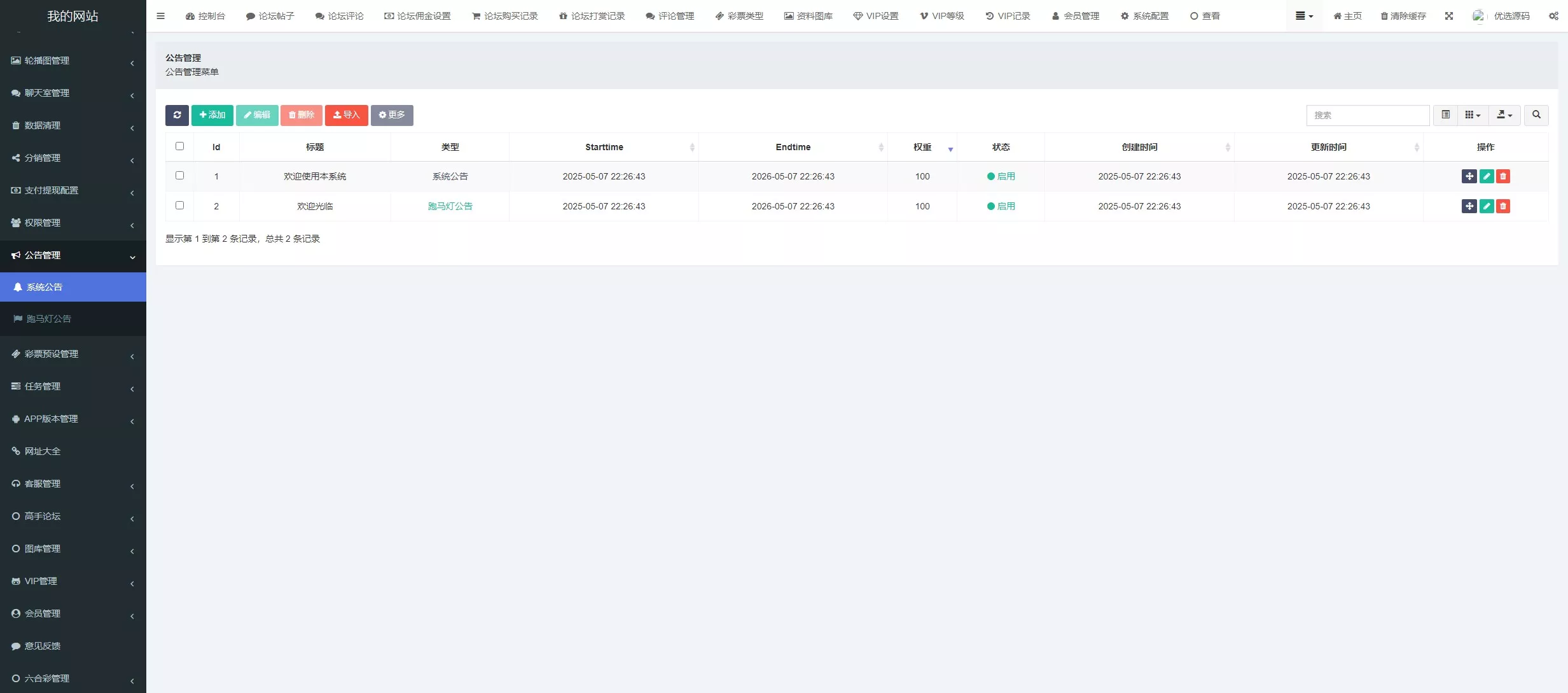Click the green 添加 button
1568x693 pixels.
pos(212,115)
